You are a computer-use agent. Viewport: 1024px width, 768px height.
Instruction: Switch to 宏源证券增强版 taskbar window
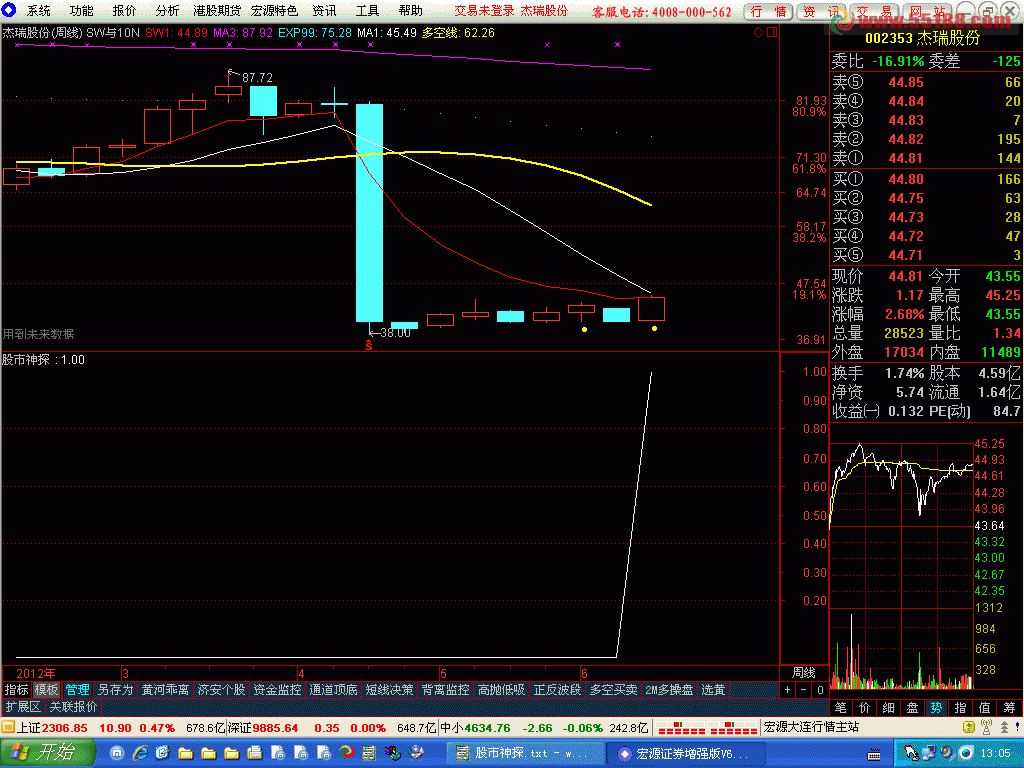point(686,754)
